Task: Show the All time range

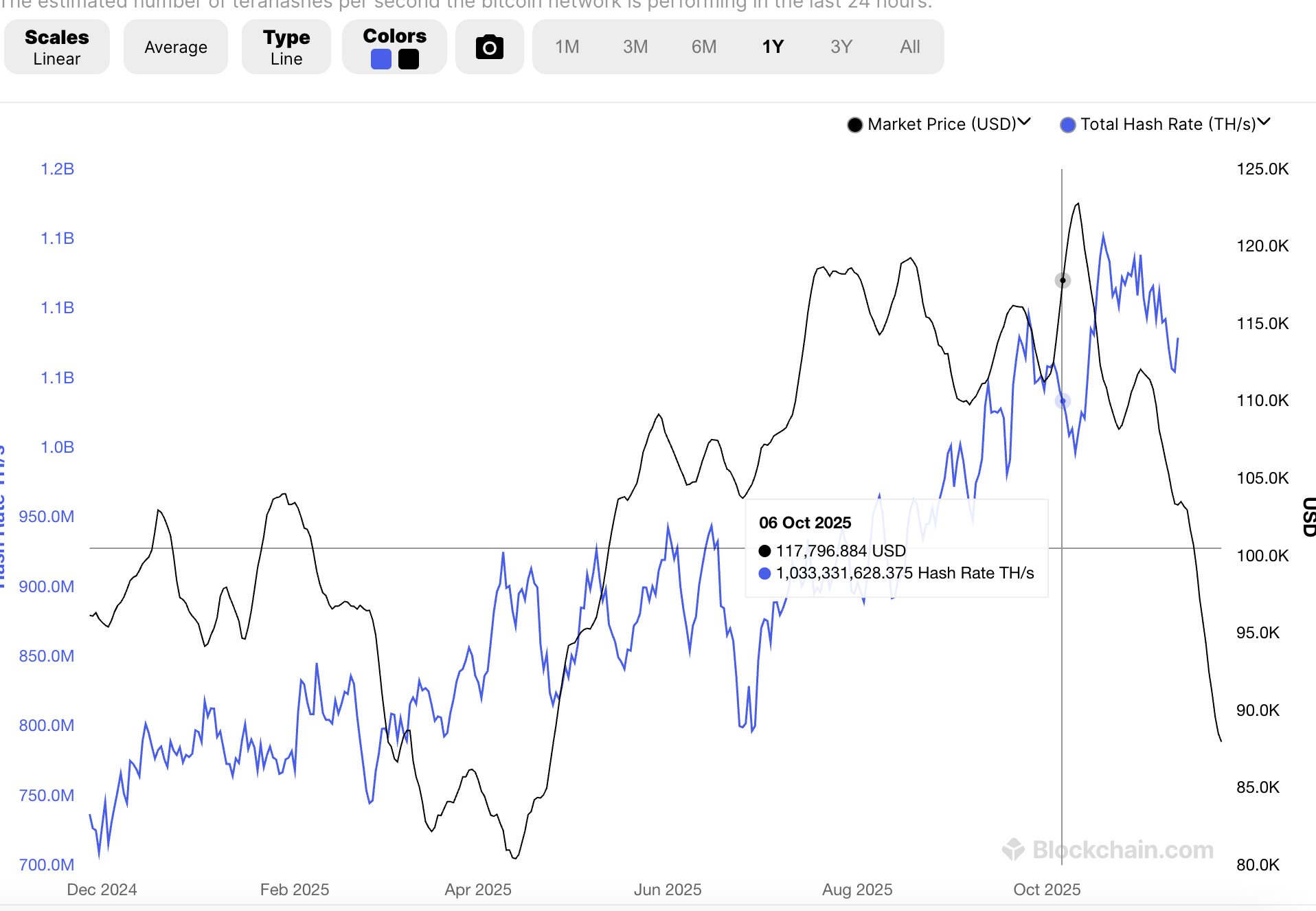Action: [910, 47]
